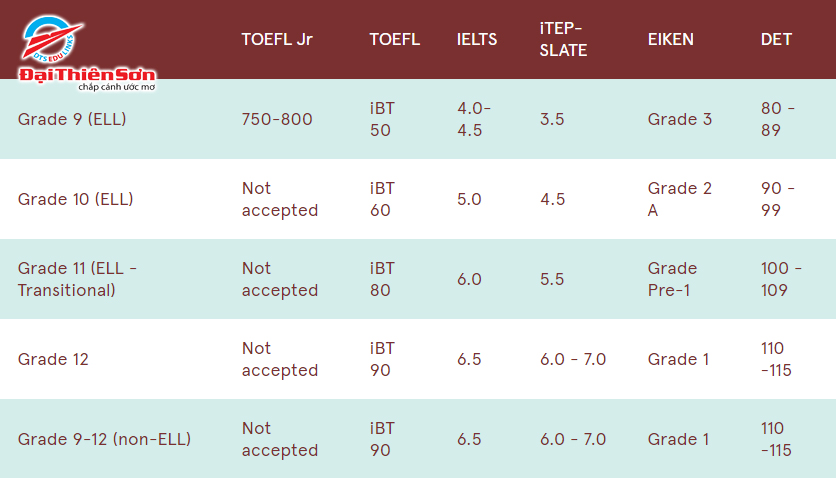
Task: Click the 4.0-4.5 IELTS score cell
Action: point(475,120)
